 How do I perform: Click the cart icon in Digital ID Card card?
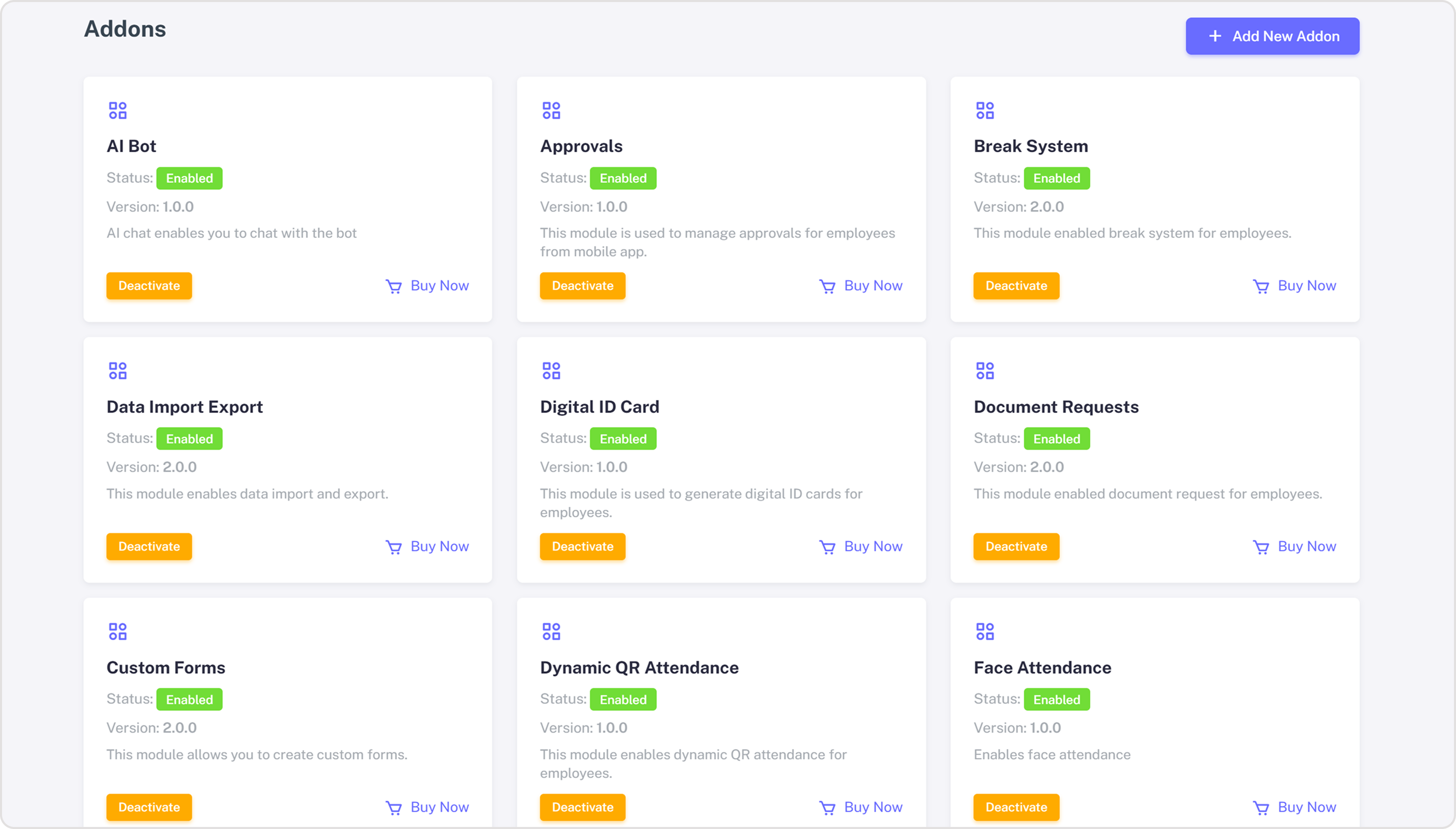tap(827, 547)
